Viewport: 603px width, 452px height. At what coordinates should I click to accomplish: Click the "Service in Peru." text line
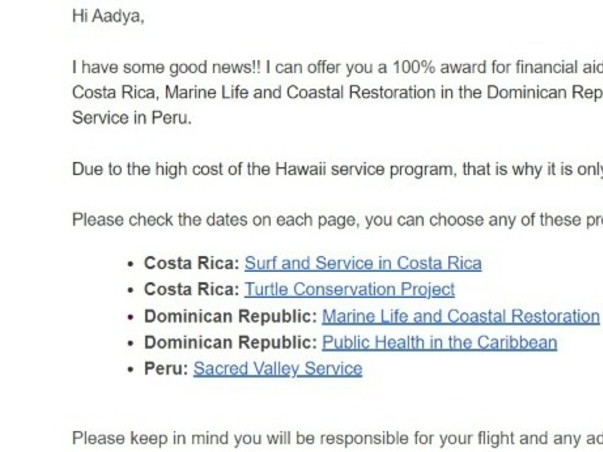131,118
